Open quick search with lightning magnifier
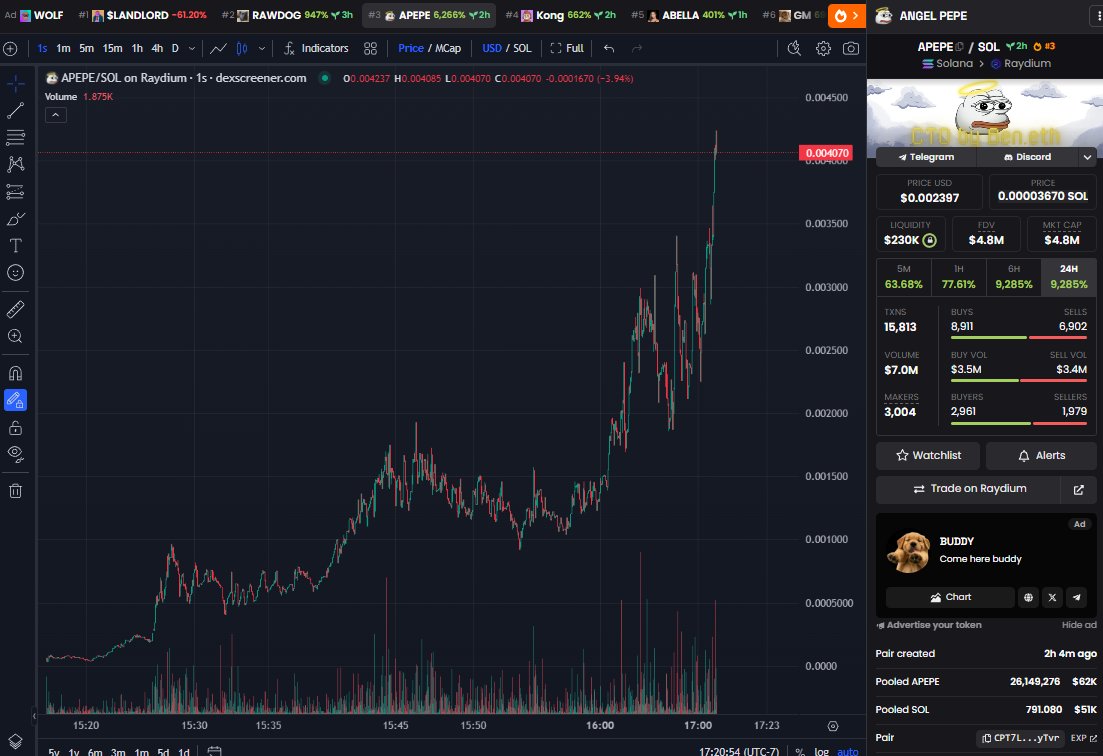Viewport: 1103px width, 756px height. pos(794,49)
